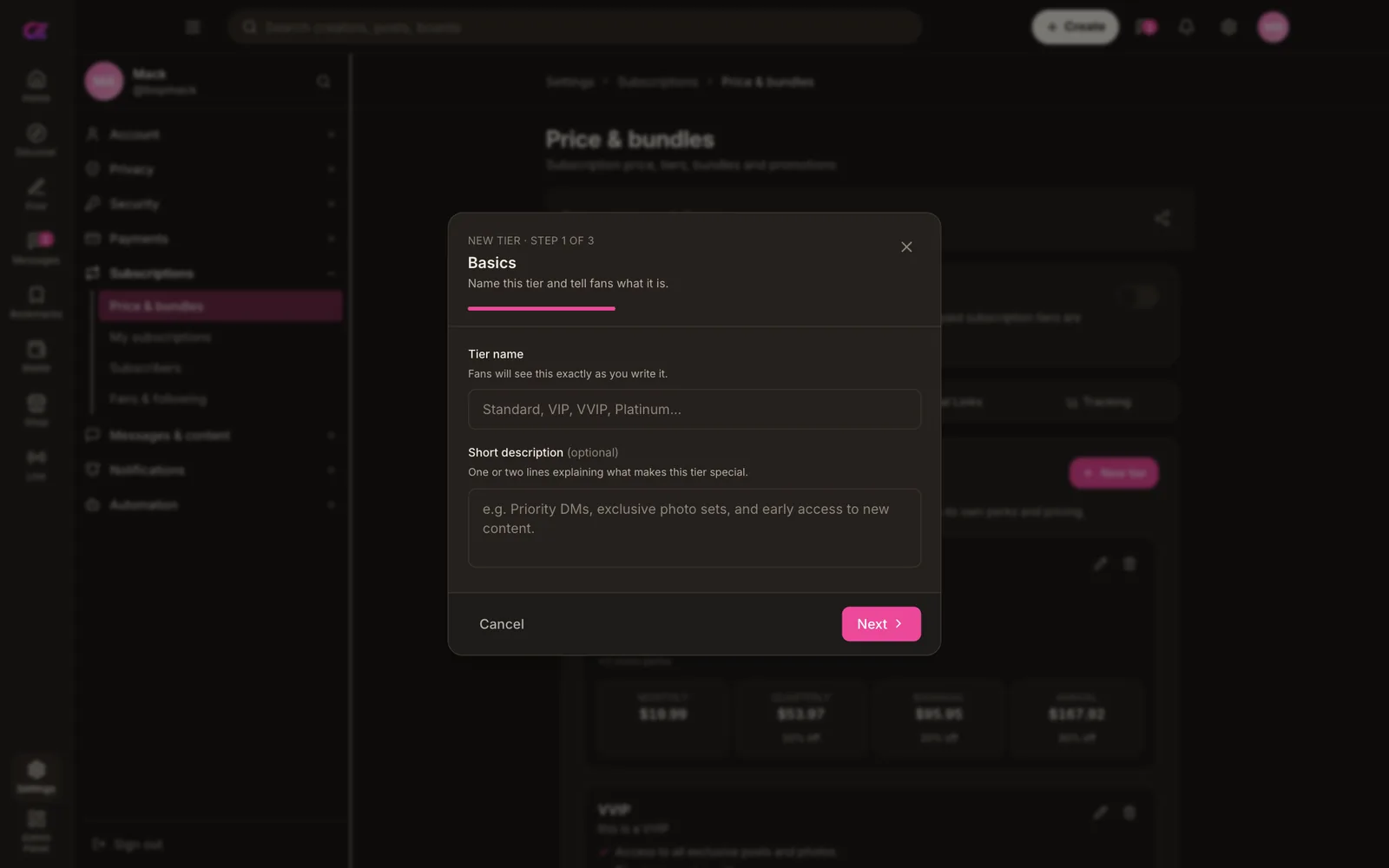This screenshot has width=1389, height=868.
Task: Open the notifications bell in the header
Action: click(1186, 27)
